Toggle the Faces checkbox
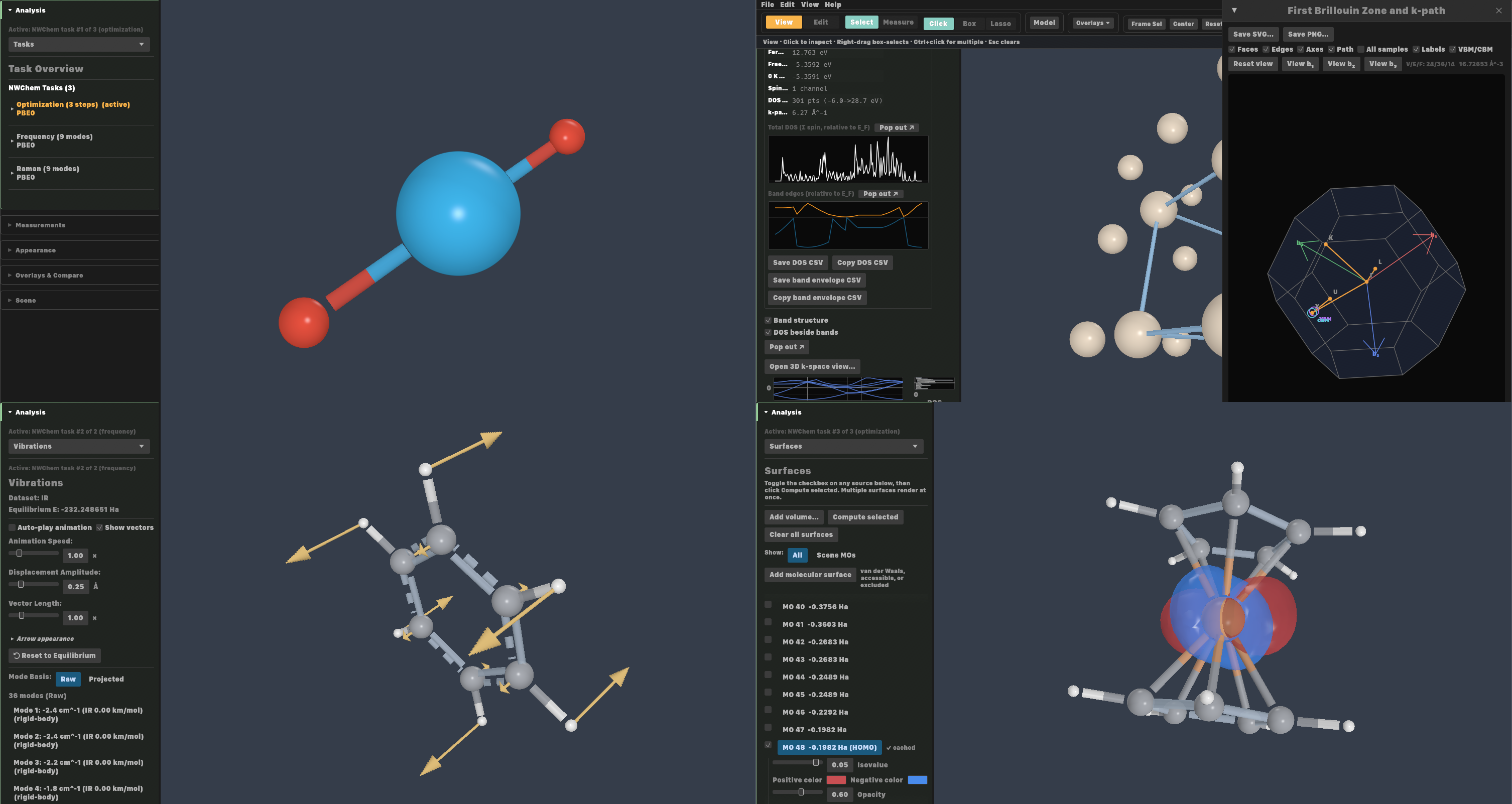Viewport: 1512px width, 804px height. coord(1232,49)
